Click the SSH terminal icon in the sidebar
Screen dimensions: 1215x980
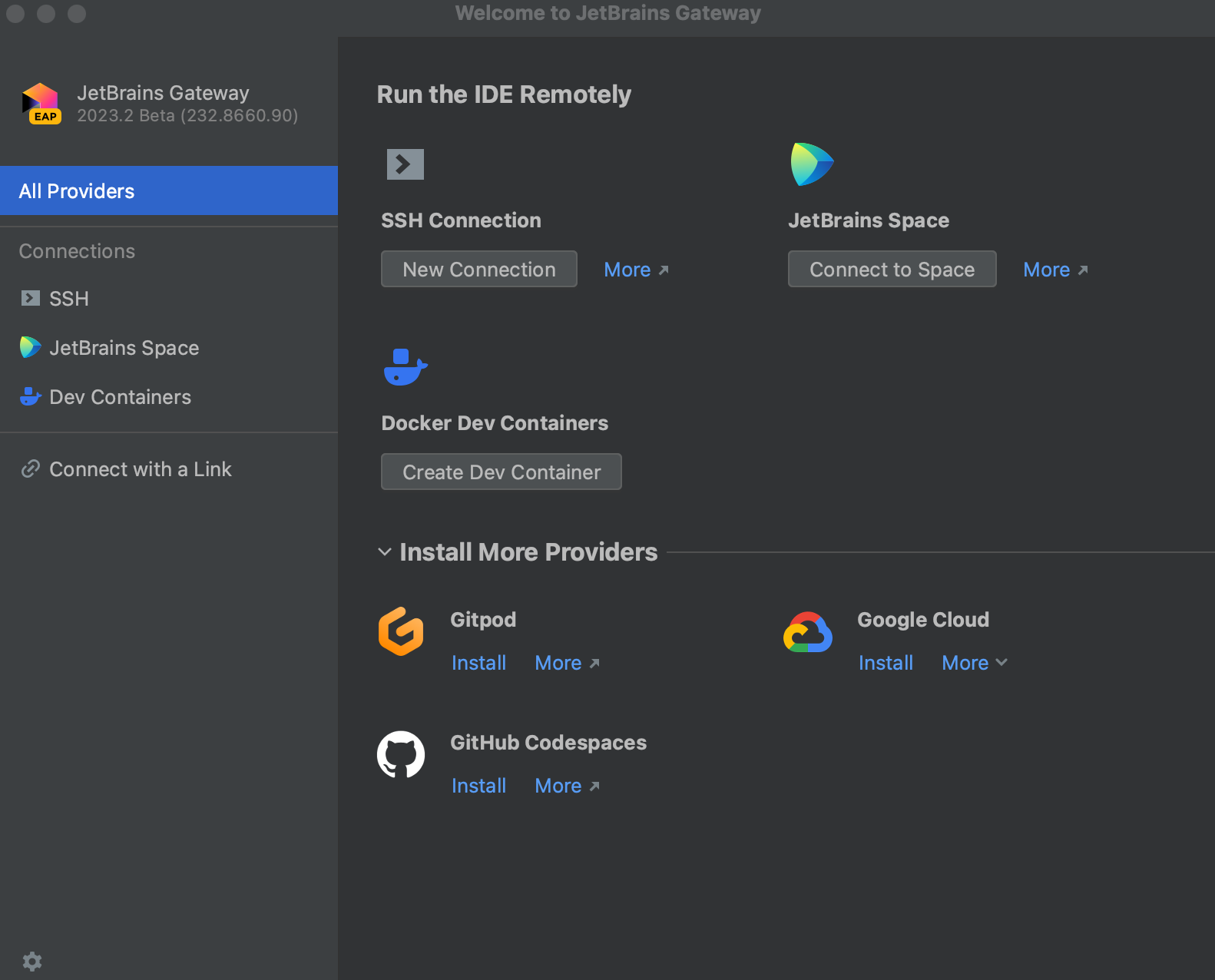[x=31, y=298]
